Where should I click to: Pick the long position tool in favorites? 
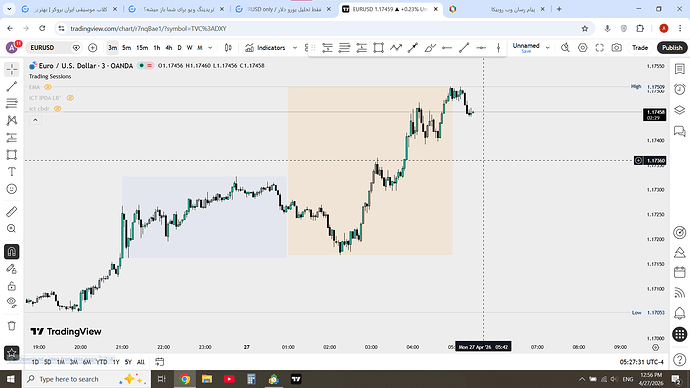pyautogui.click(x=361, y=48)
